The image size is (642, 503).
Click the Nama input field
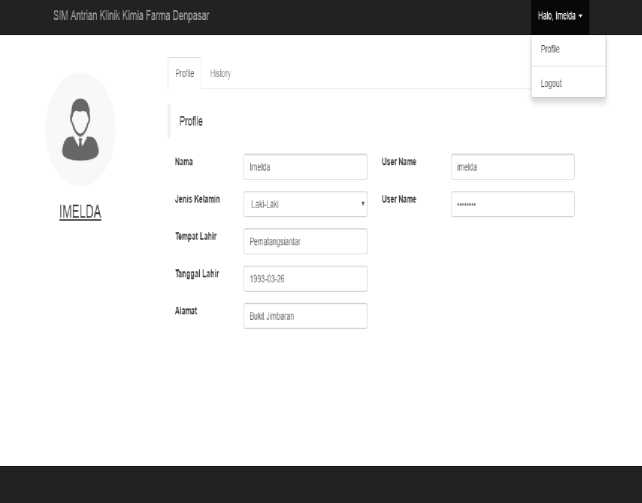pyautogui.click(x=305, y=167)
